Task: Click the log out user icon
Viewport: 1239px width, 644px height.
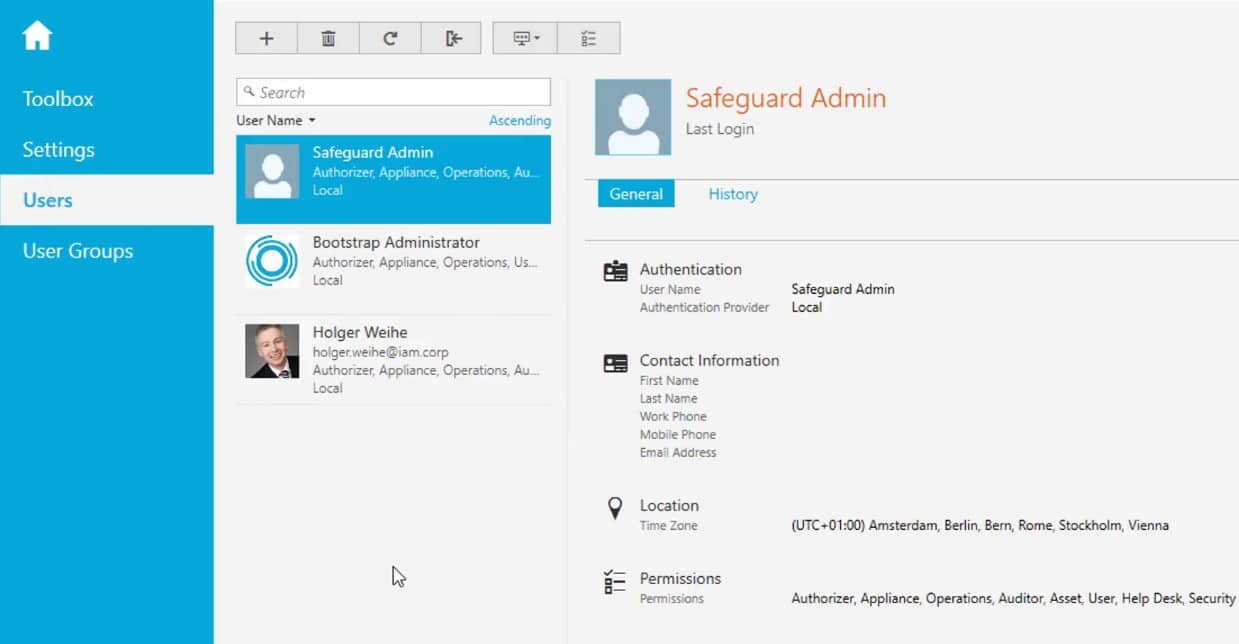Action: pos(451,38)
